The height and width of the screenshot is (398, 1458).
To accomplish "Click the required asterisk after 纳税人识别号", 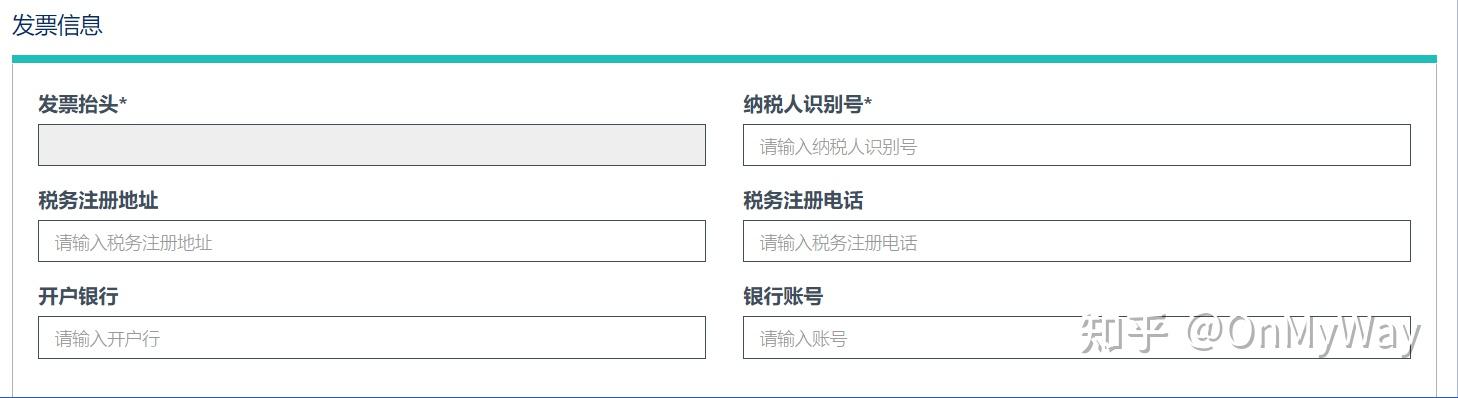I will tap(868, 102).
